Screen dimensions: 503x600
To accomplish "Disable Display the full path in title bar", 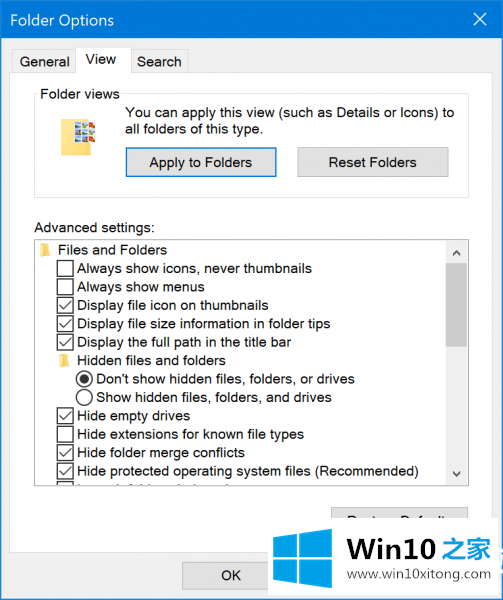I will [65, 342].
